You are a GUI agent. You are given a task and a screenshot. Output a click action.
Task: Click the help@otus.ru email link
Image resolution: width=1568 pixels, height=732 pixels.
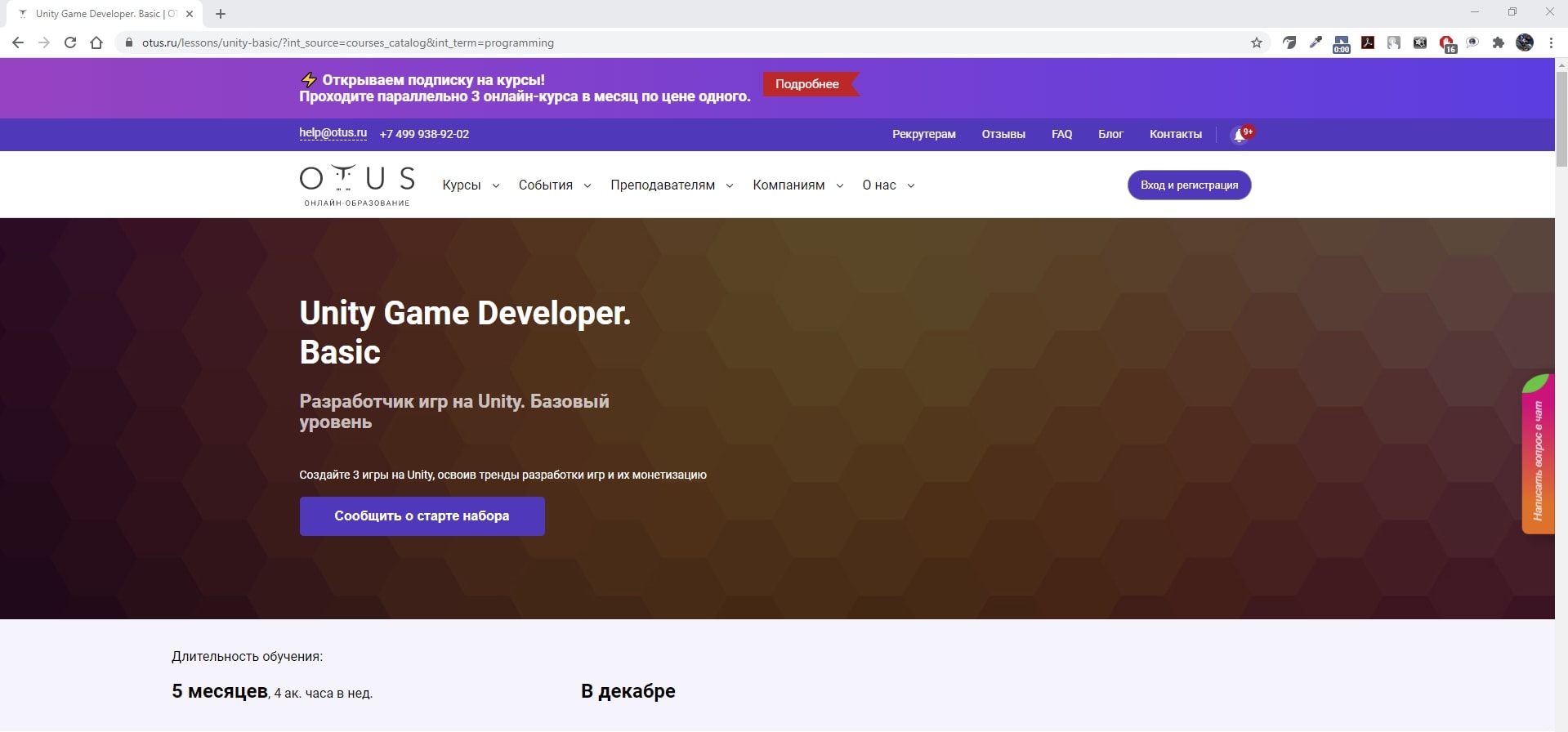333,133
